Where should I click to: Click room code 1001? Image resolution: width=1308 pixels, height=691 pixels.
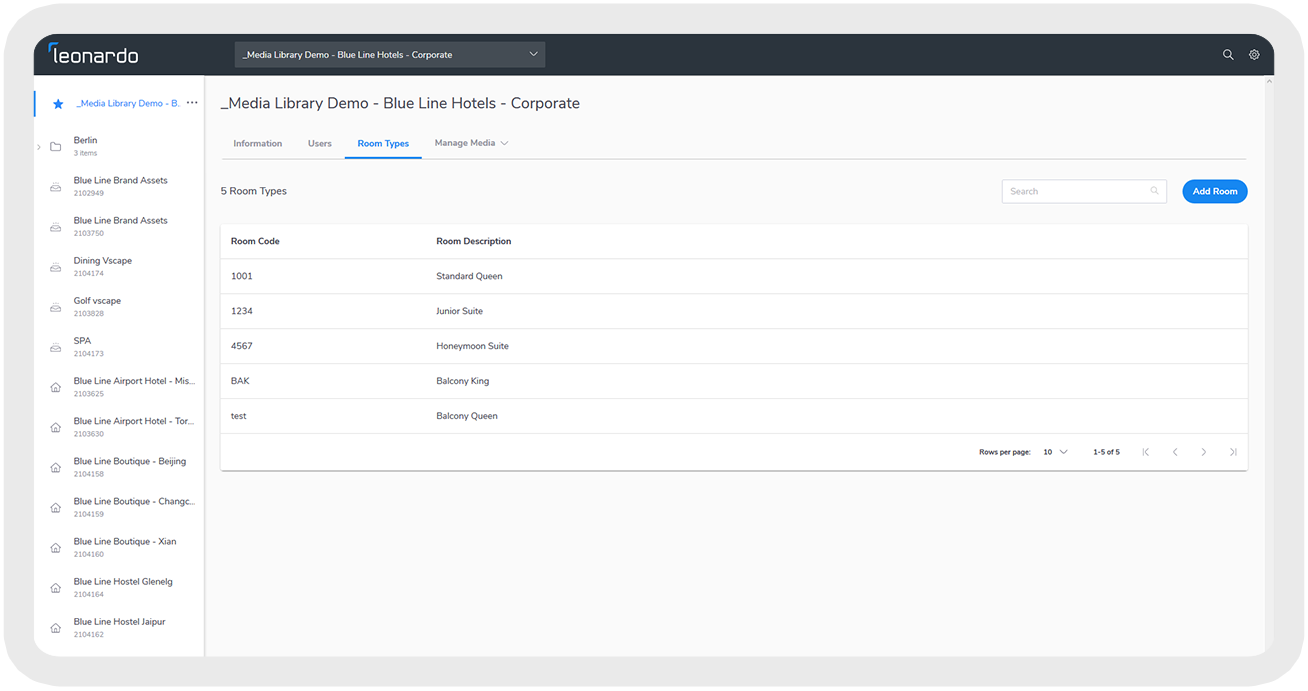241,277
